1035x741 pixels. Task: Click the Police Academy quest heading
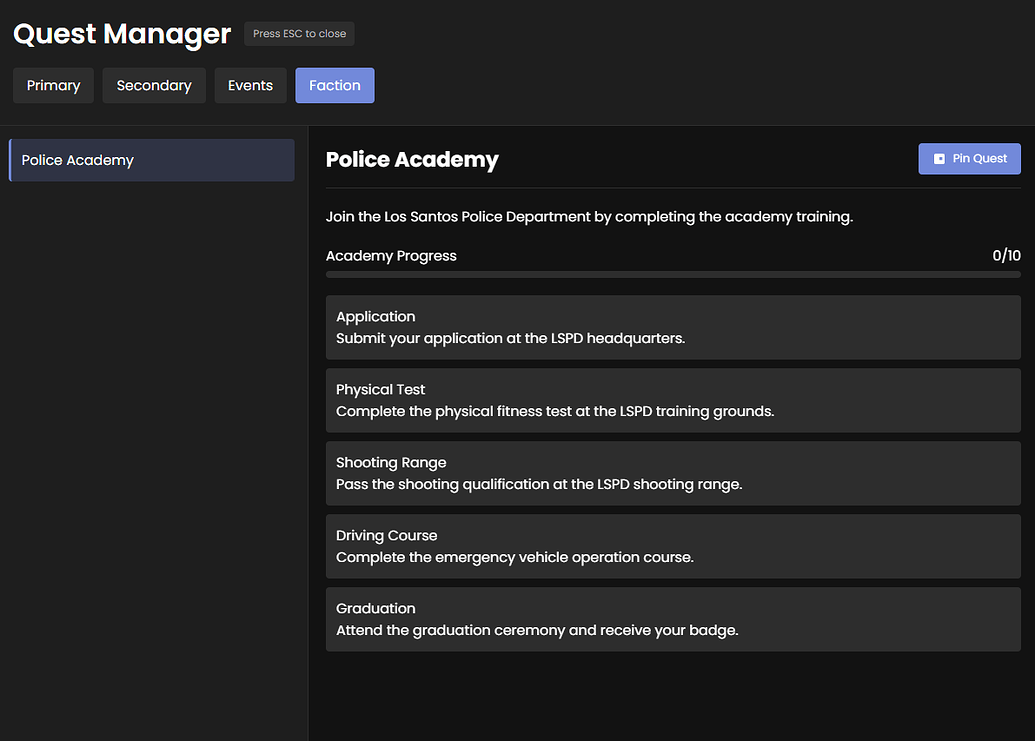pyautogui.click(x=412, y=160)
